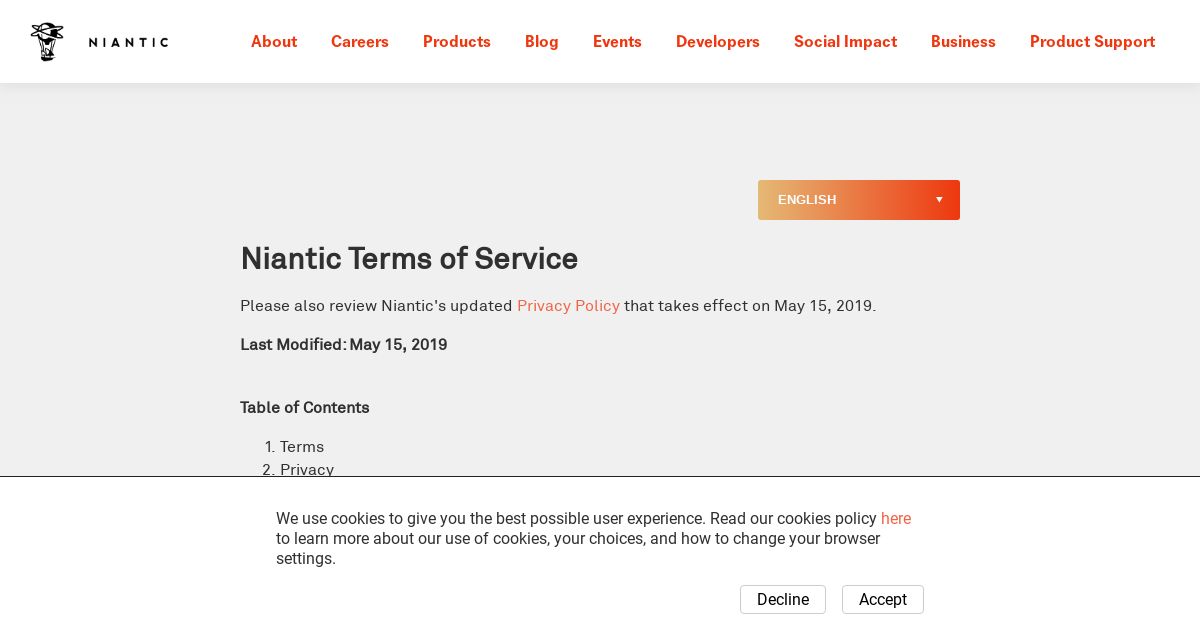Open the Product Support page
1200x630 pixels.
pos(1092,42)
